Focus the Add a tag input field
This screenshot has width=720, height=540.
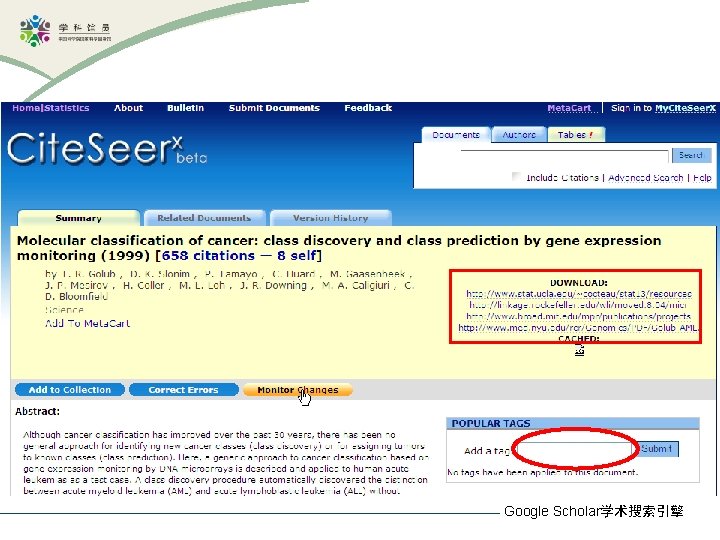[x=574, y=449]
